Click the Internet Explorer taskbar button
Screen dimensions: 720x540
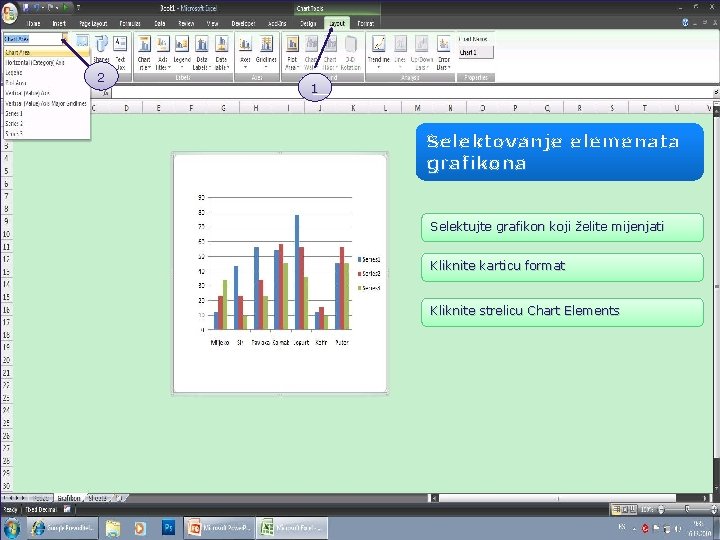click(x=62, y=528)
